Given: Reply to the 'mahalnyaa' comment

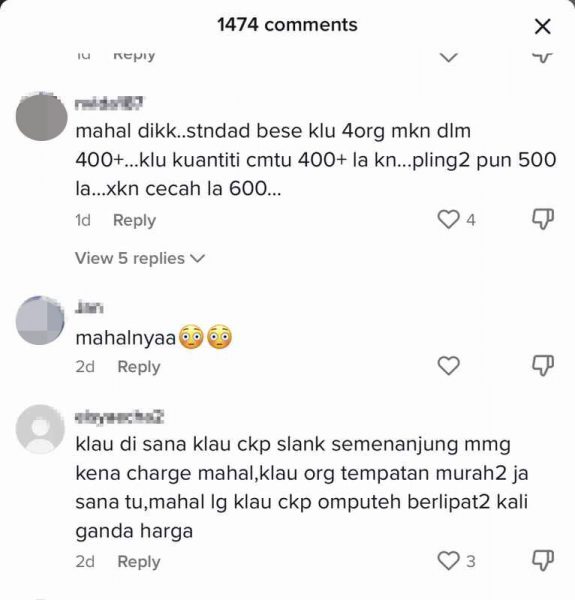Looking at the screenshot, I should point(139,367).
